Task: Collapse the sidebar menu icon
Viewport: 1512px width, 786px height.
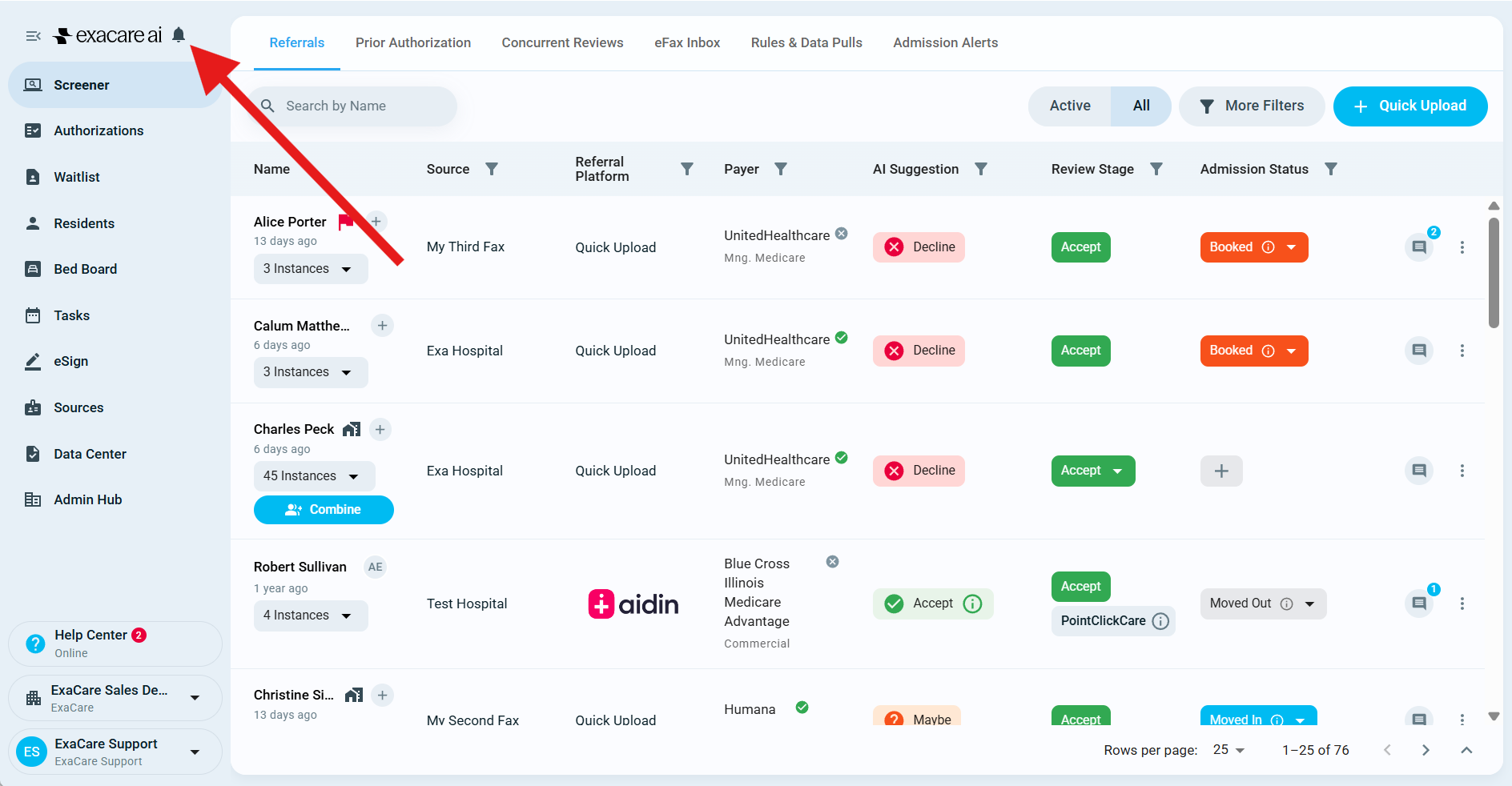Action: click(x=33, y=36)
